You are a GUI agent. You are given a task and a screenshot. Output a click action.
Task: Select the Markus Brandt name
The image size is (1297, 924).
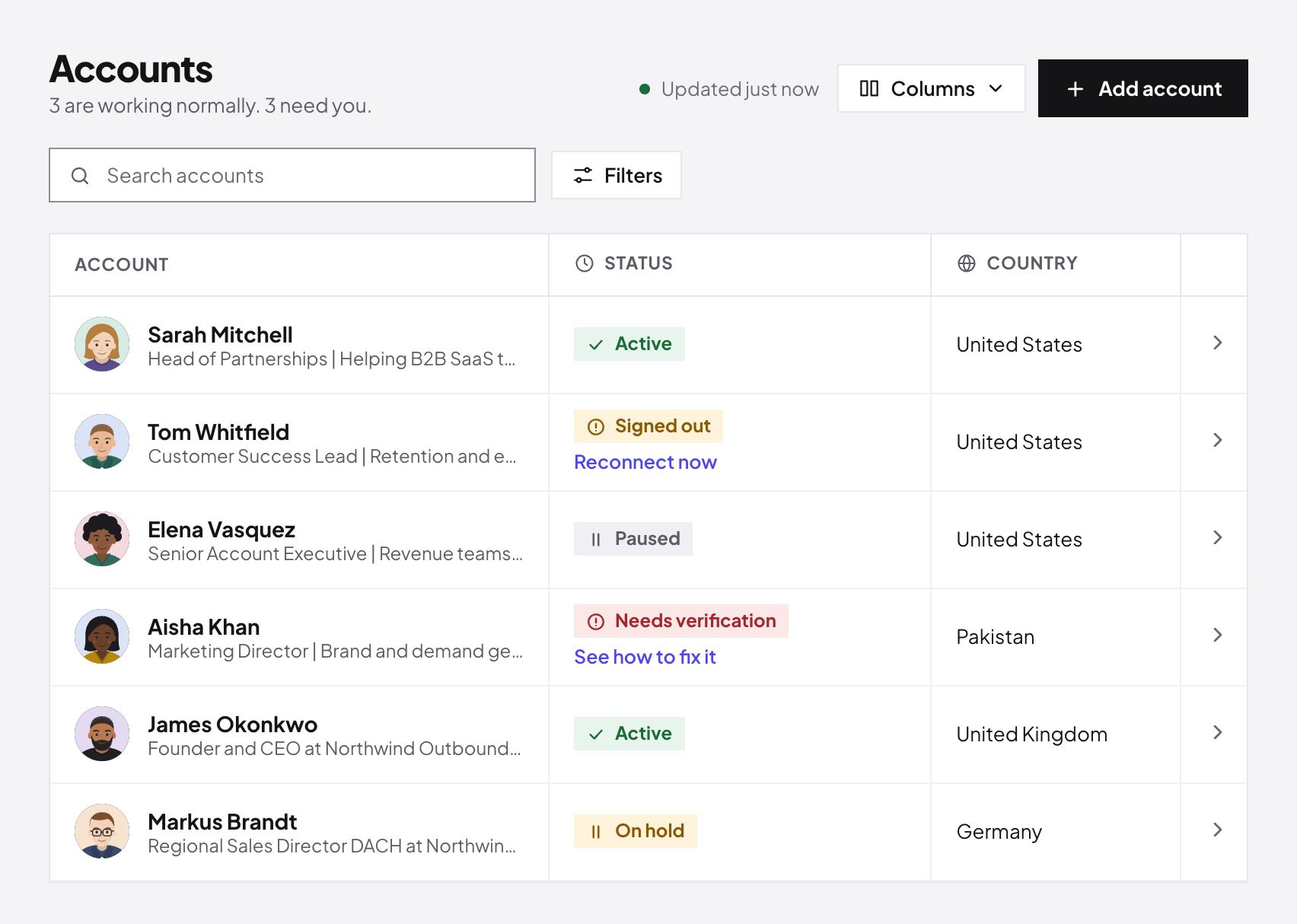coord(222,822)
